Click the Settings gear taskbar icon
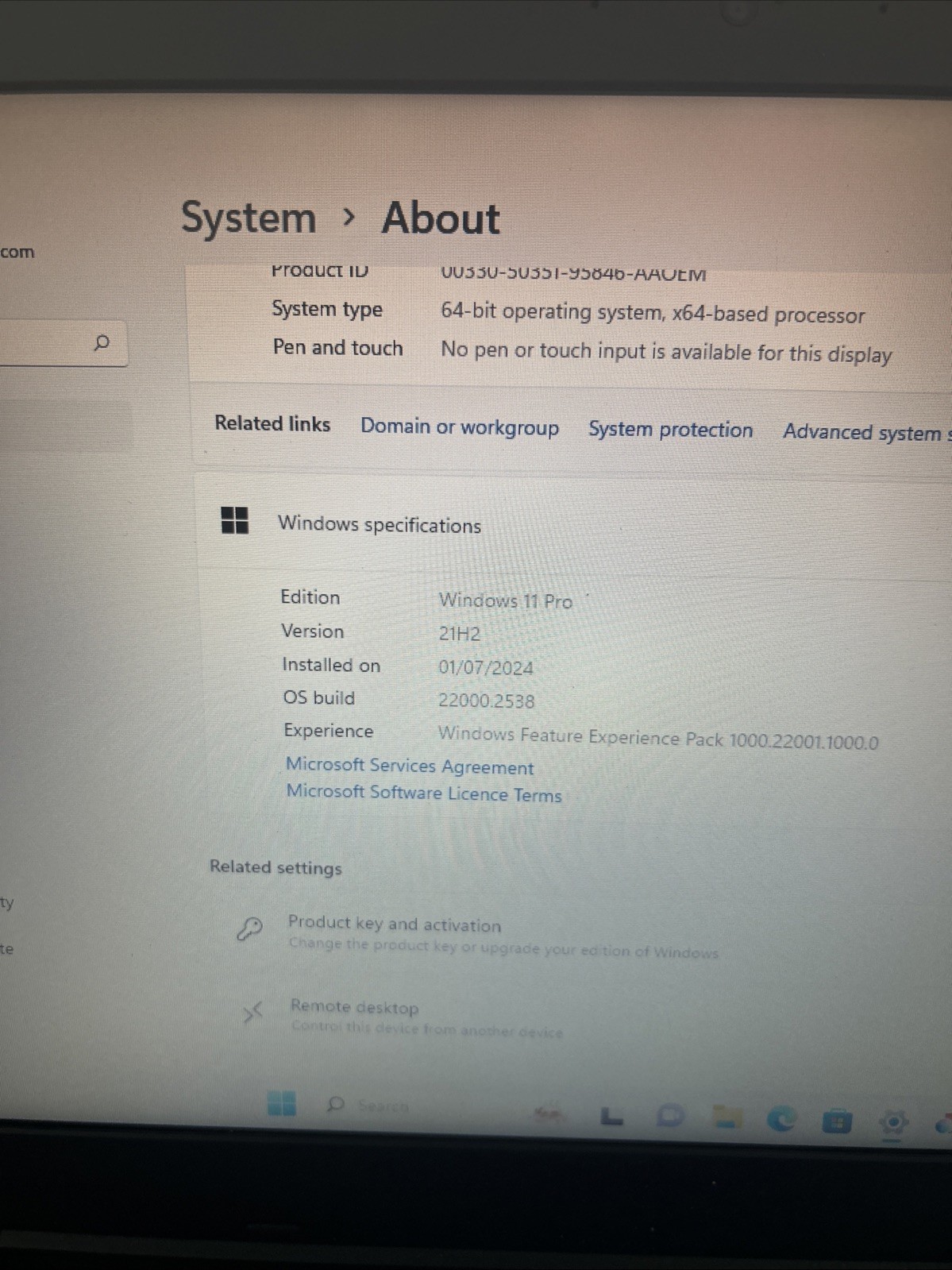The width and height of the screenshot is (952, 1270). [893, 1123]
